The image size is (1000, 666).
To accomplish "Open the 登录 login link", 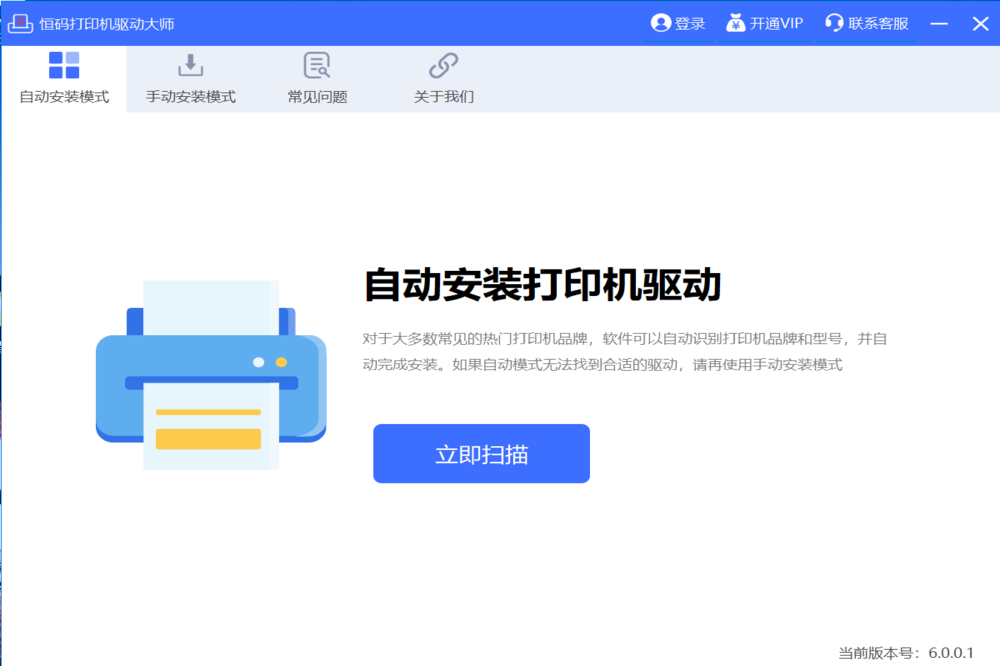I will [690, 23].
